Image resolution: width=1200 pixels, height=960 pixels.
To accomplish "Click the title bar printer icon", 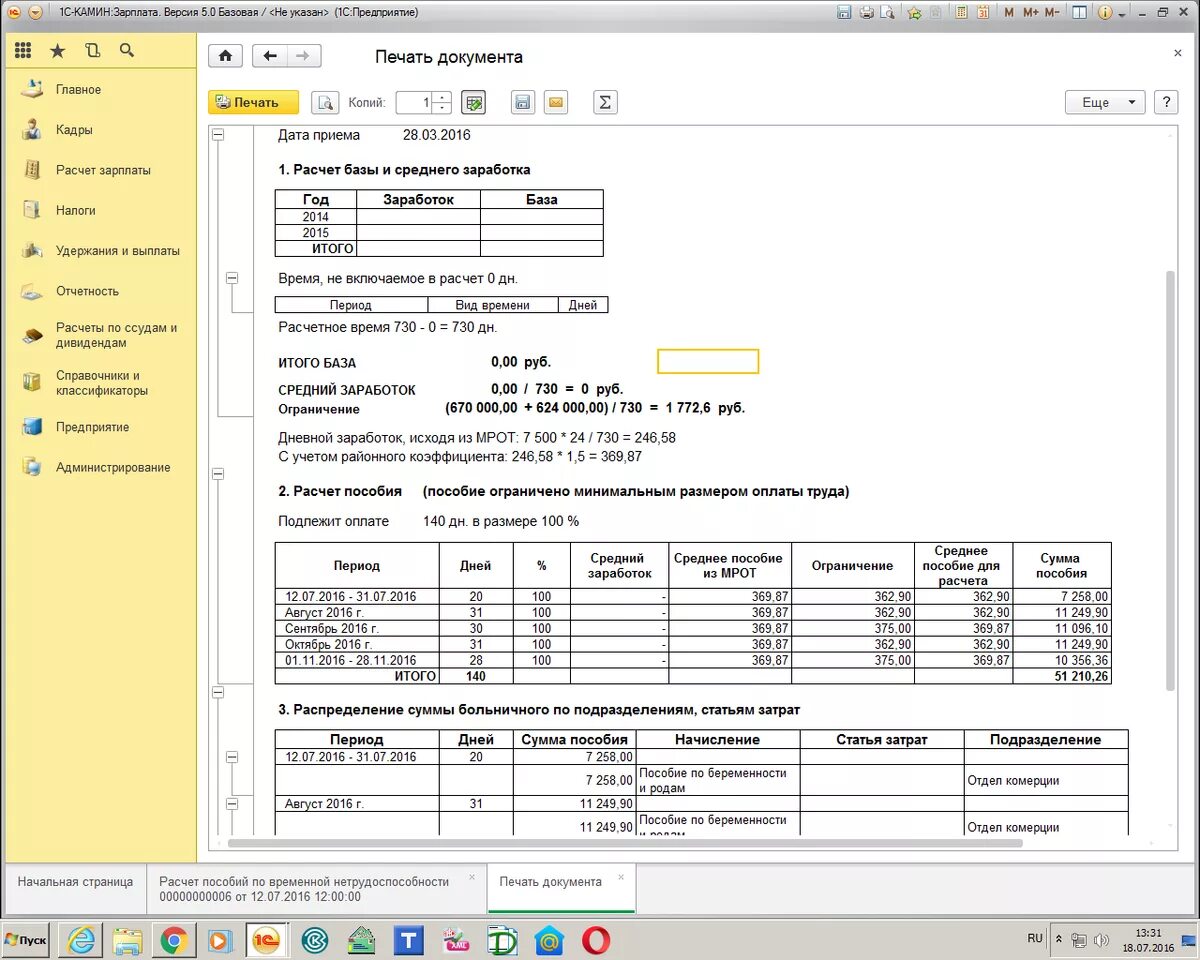I will pos(867,13).
